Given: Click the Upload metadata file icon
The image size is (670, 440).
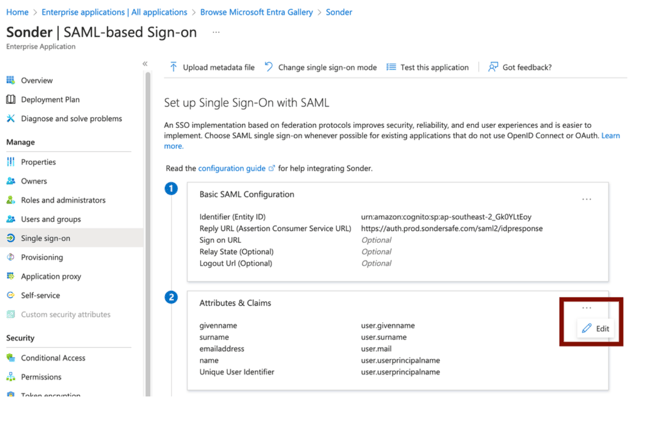Looking at the screenshot, I should [x=173, y=67].
